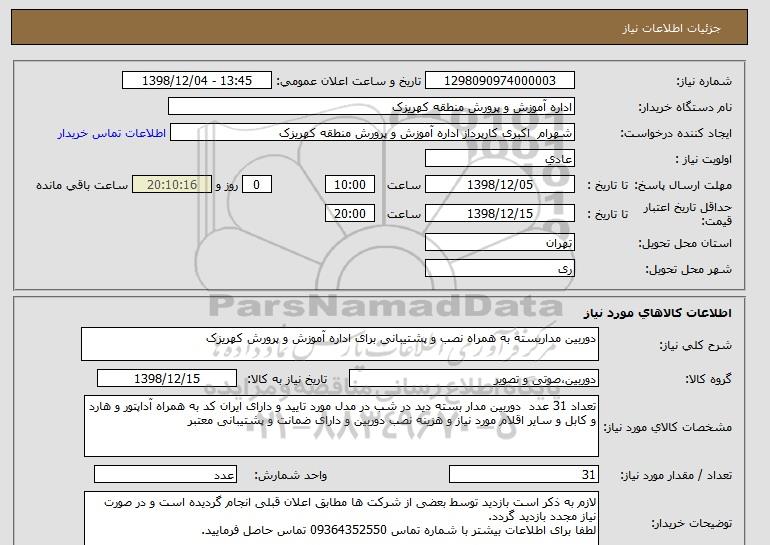Click the label گروه کالا
770x545 pixels.
click(x=709, y=379)
